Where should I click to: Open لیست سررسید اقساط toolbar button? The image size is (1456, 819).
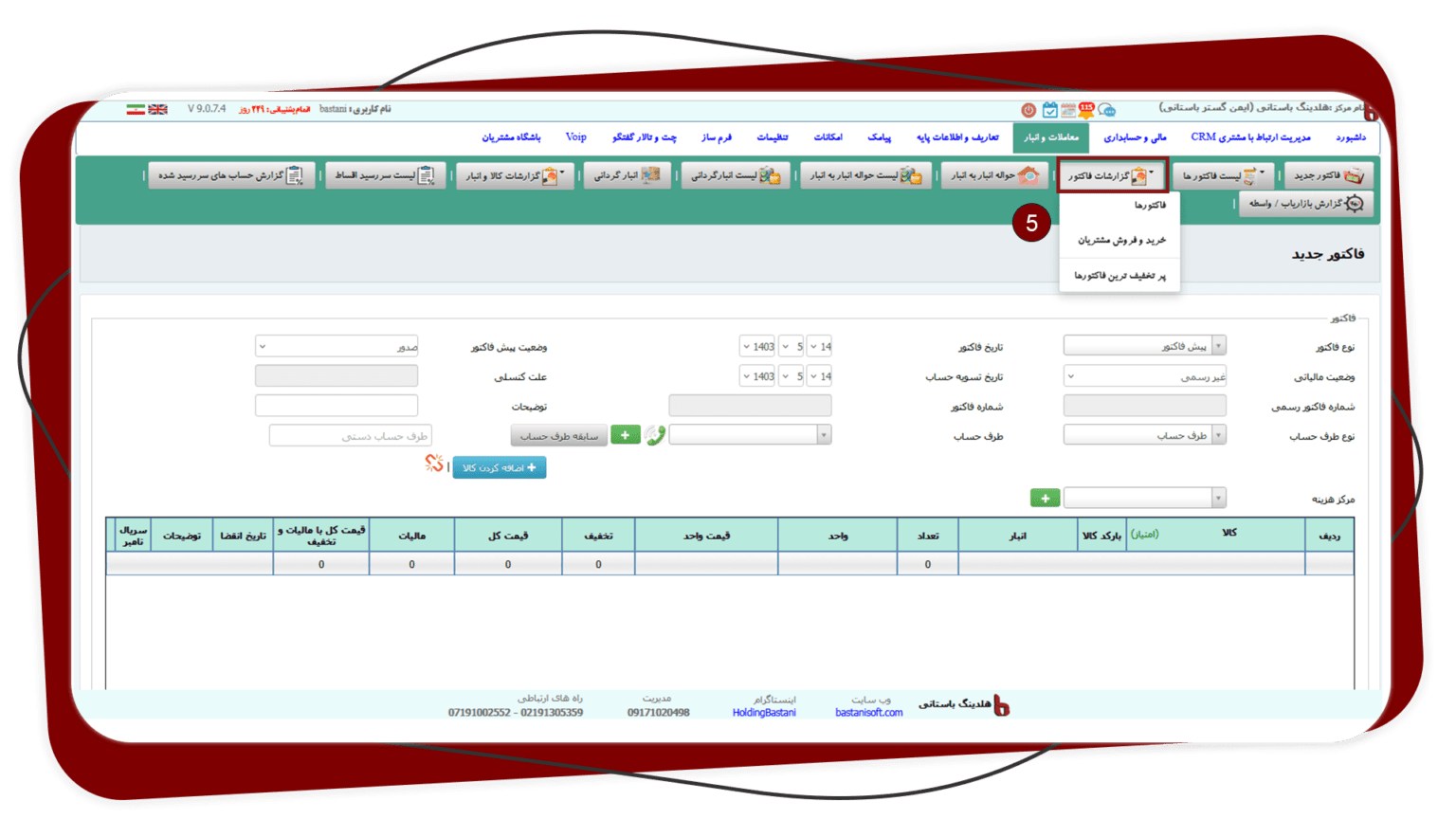coord(385,175)
